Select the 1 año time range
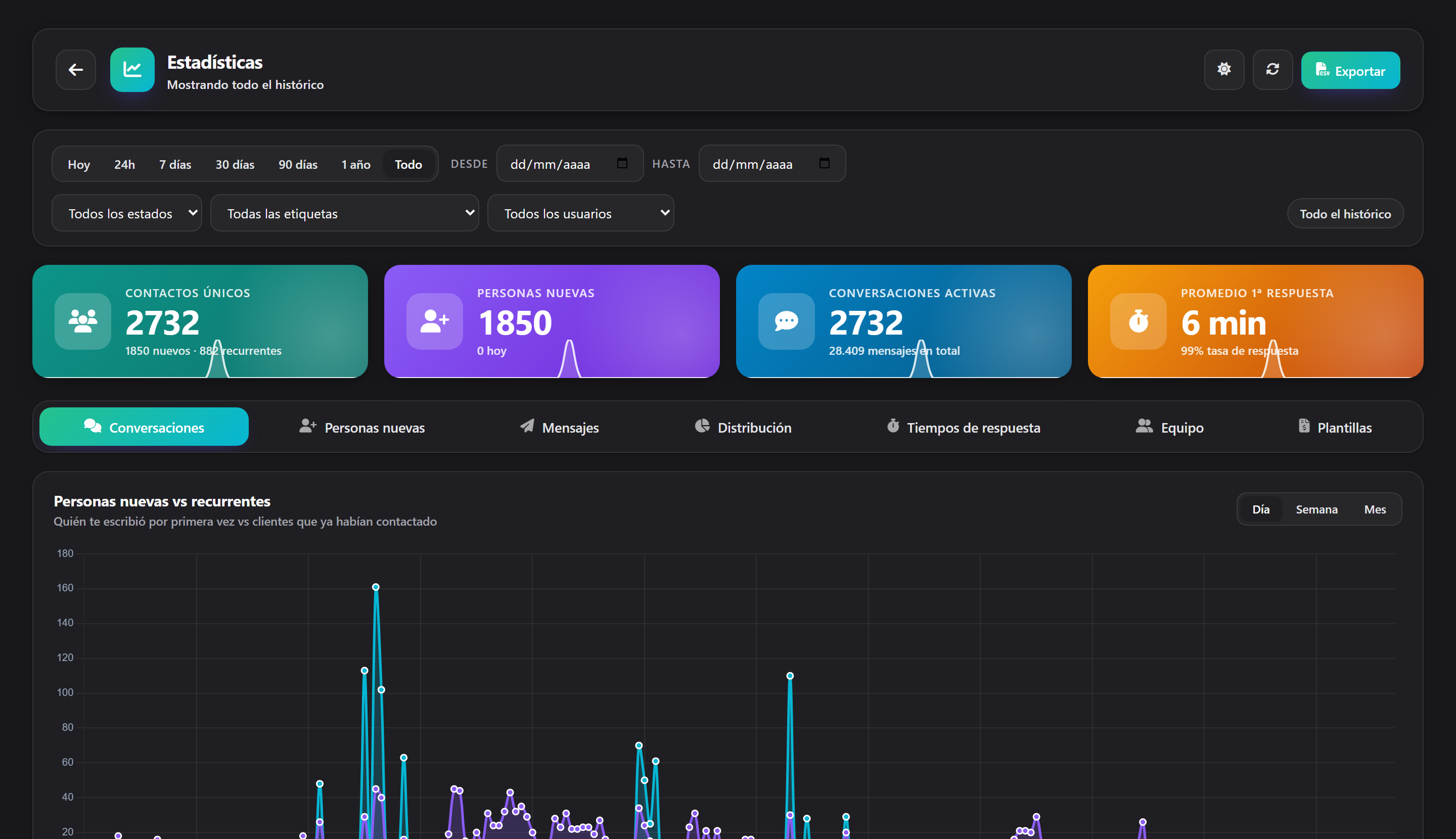 (355, 164)
